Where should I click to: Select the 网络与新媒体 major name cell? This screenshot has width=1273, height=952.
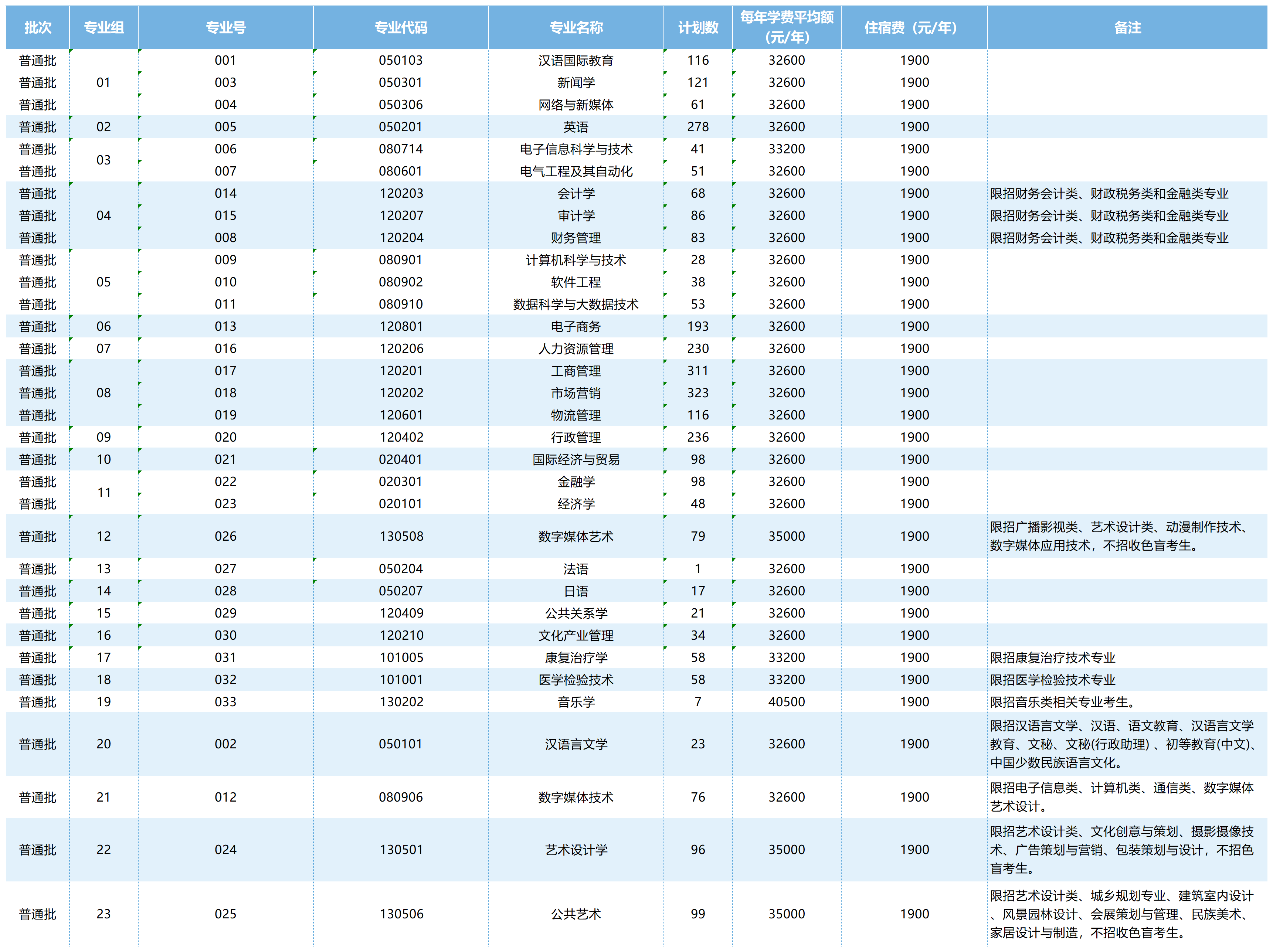(x=576, y=105)
